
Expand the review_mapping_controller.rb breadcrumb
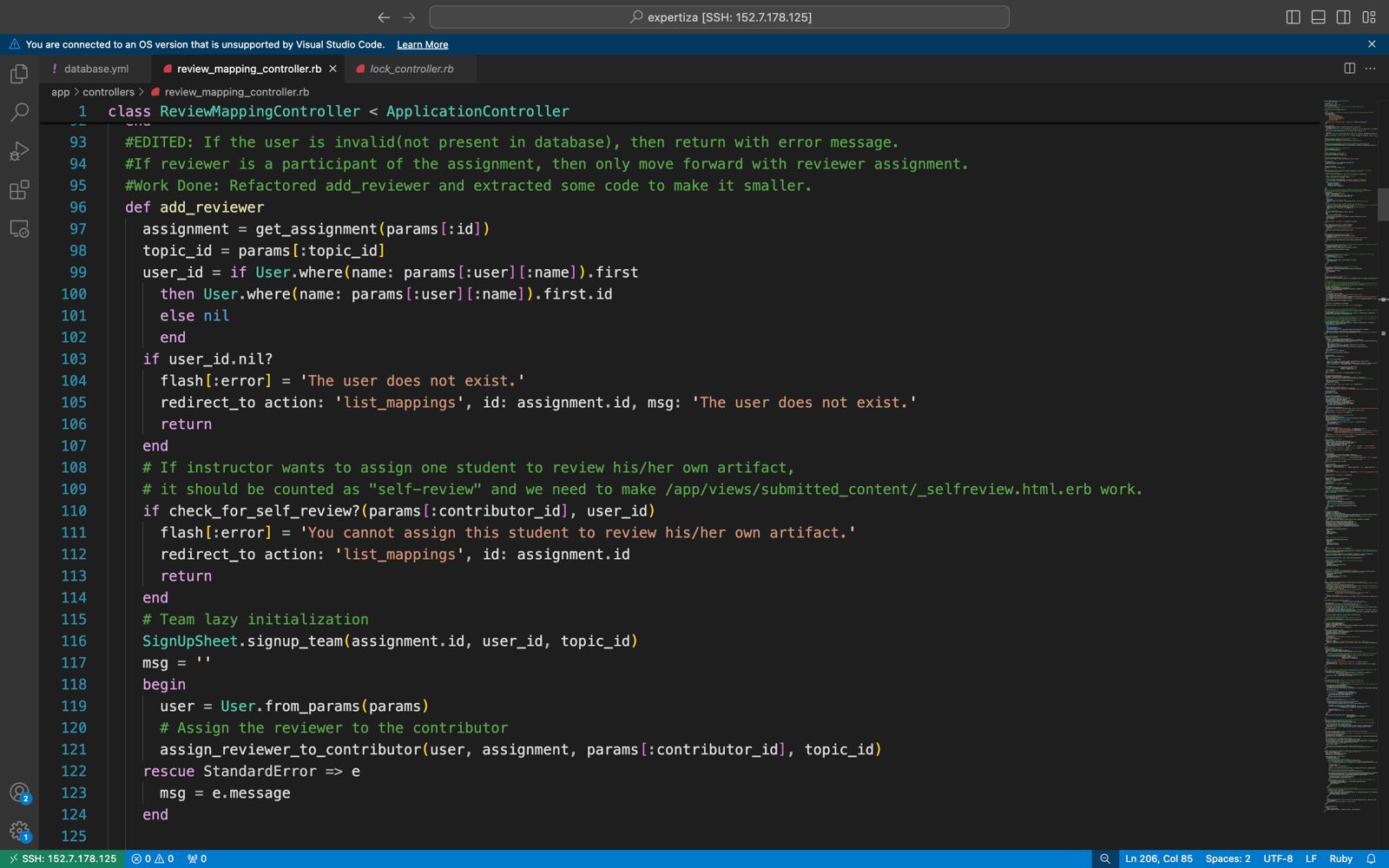(230, 92)
